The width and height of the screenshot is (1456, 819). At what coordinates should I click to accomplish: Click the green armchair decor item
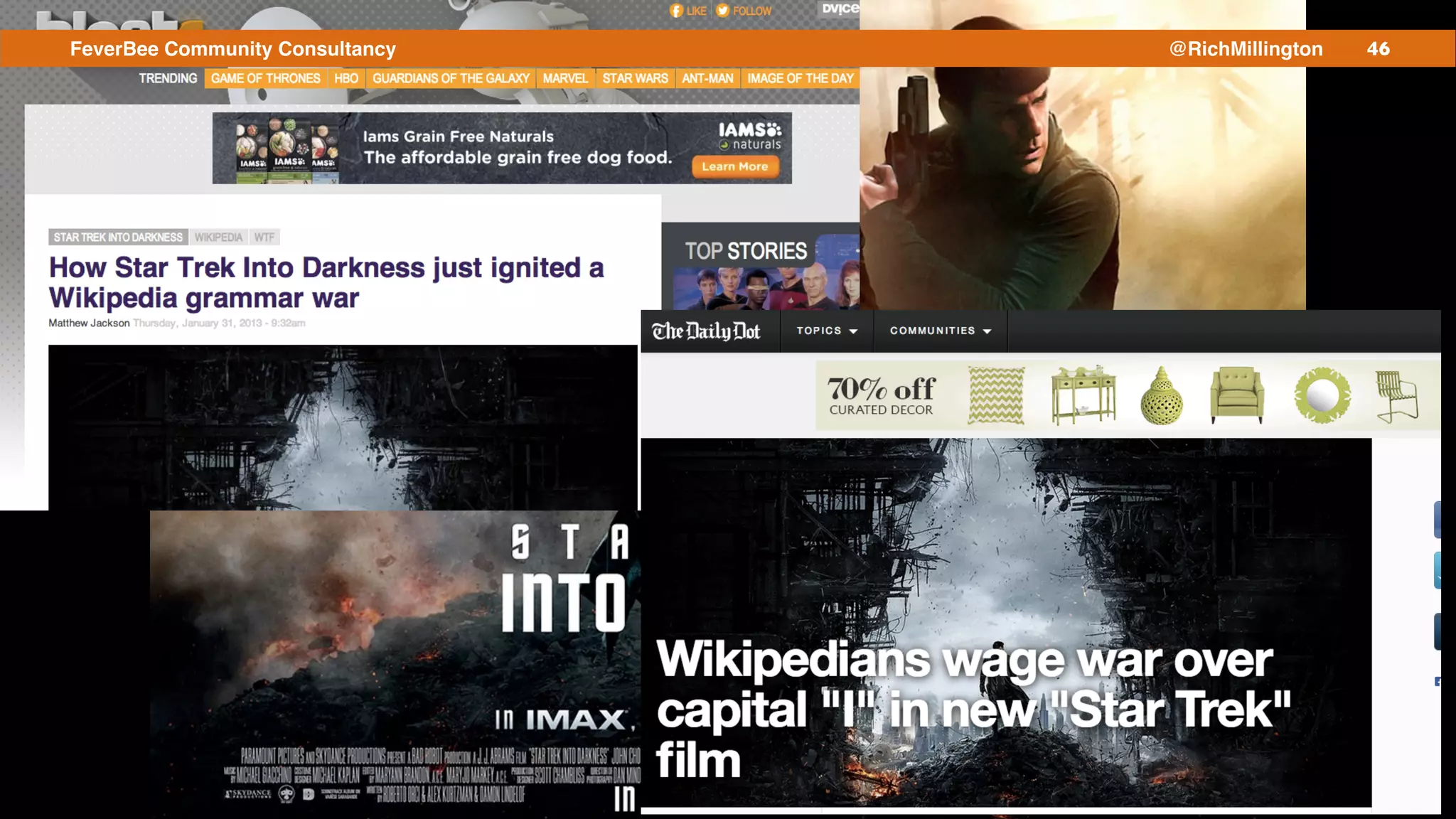coord(1237,395)
